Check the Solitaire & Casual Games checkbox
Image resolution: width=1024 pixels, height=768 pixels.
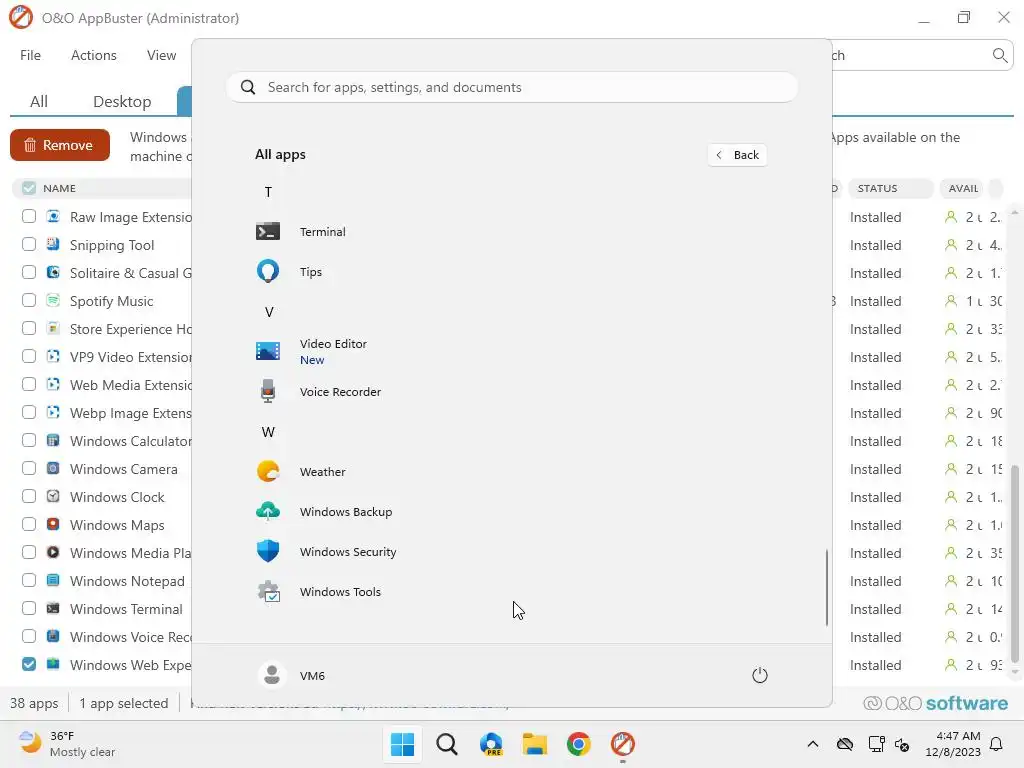(29, 272)
